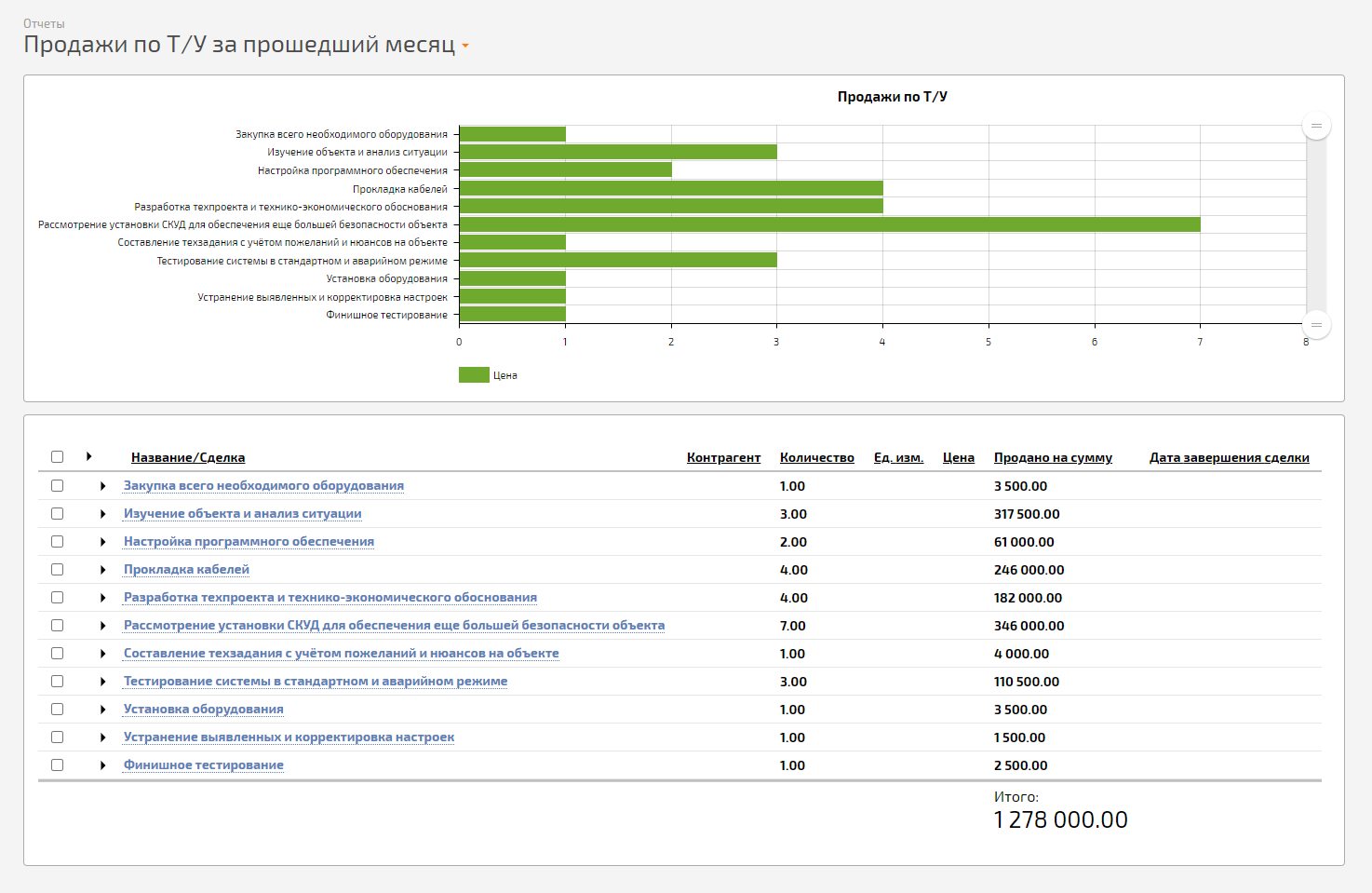Screen dimensions: 1372x893
Task: Expand the Закупка всего необходимого оборудования row
Action: point(102,486)
